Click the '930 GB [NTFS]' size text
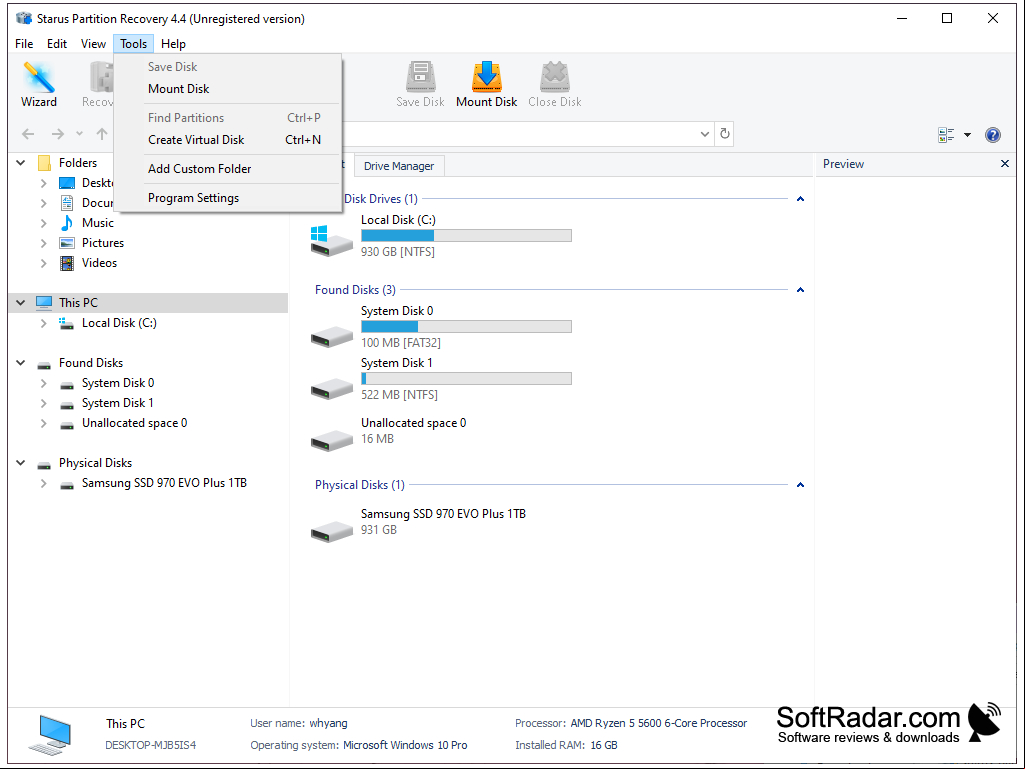The height and width of the screenshot is (769, 1025). point(397,252)
